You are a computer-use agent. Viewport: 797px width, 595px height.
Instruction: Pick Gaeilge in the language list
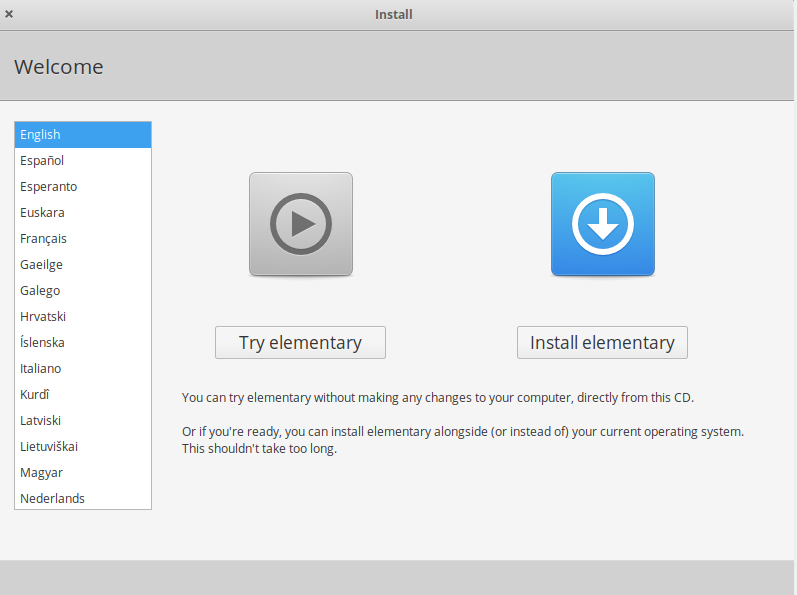pos(83,264)
